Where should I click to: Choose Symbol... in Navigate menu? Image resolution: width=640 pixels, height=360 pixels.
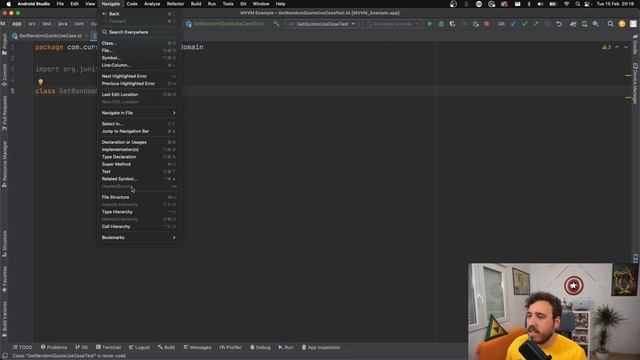pyautogui.click(x=139, y=58)
